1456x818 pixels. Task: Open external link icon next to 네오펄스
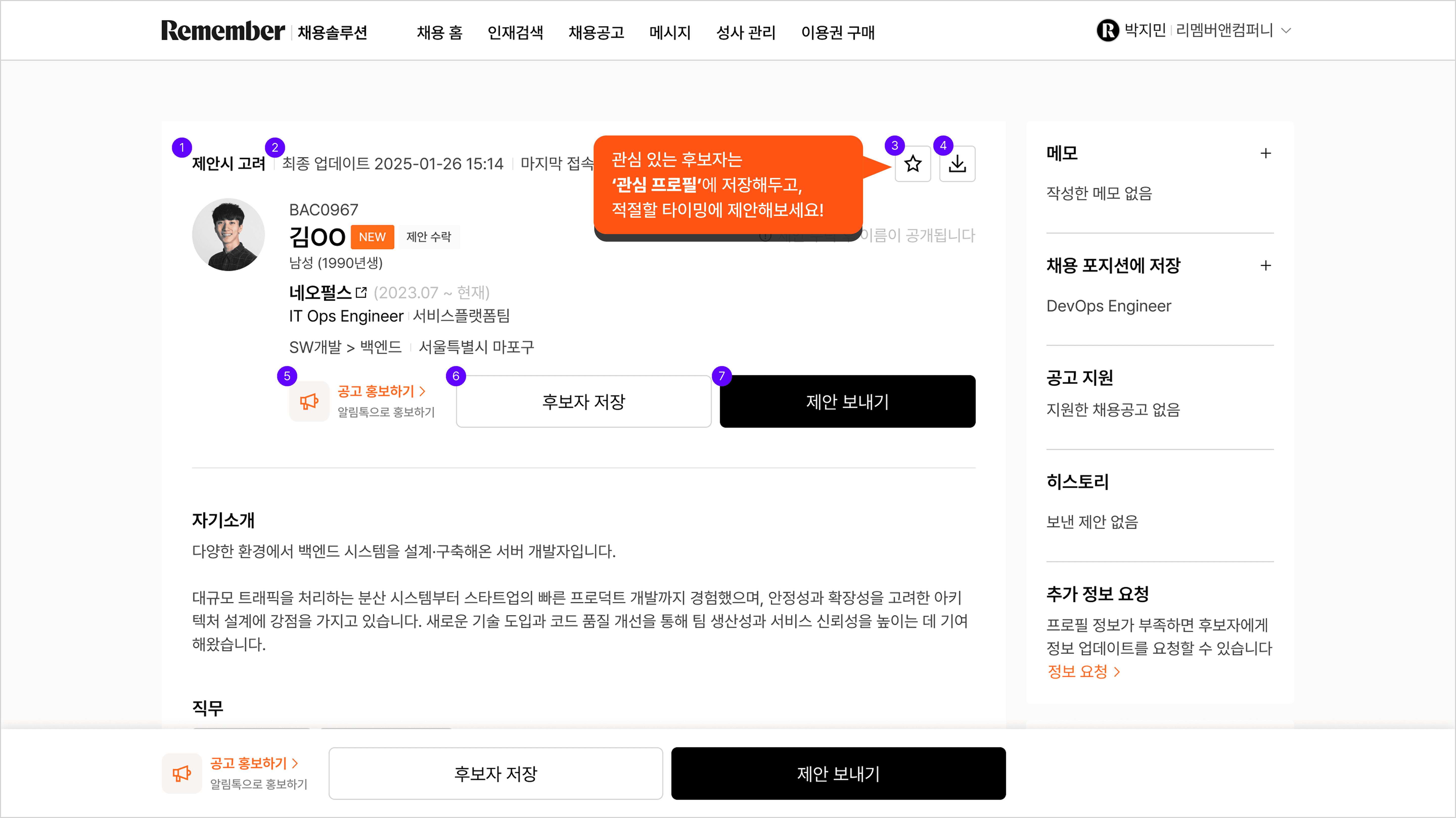pyautogui.click(x=361, y=293)
